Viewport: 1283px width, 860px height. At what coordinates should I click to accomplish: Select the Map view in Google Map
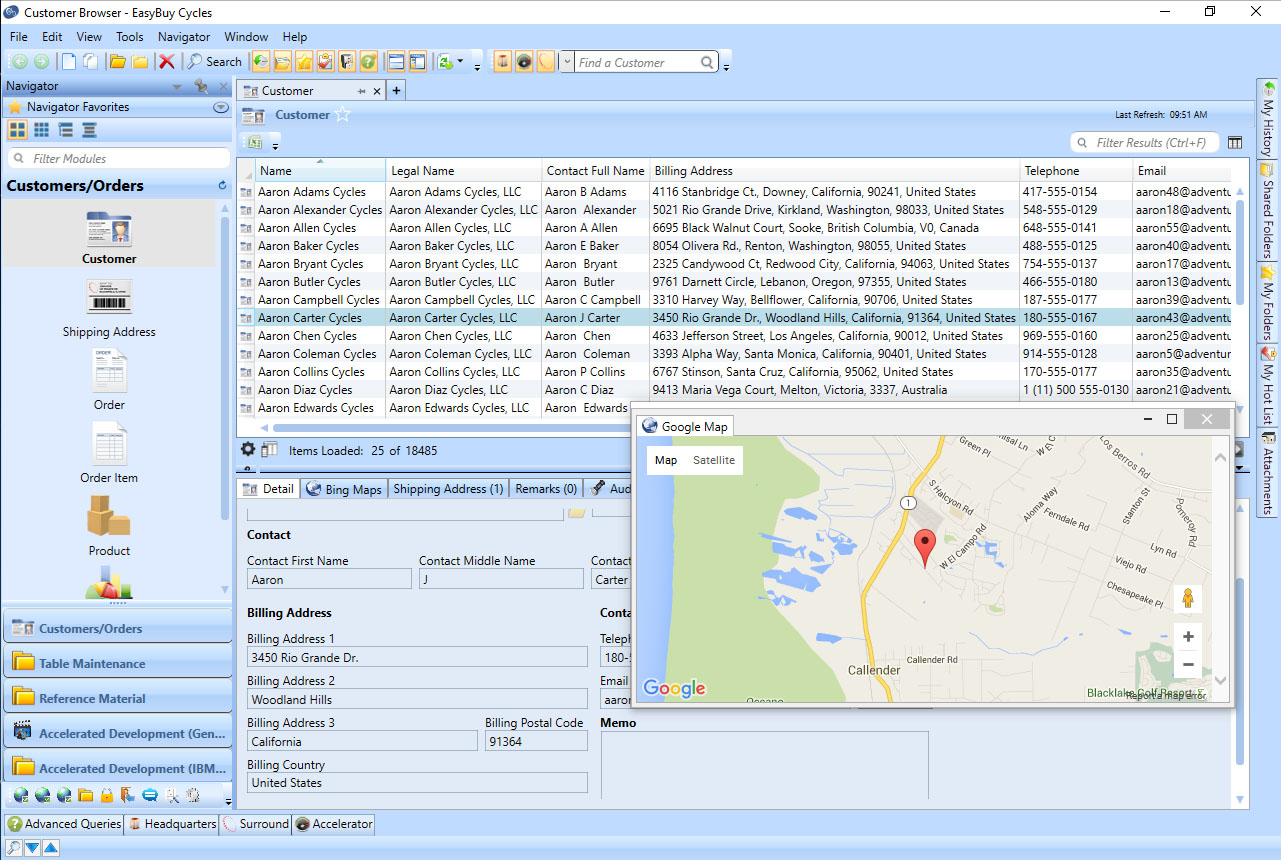tap(666, 460)
